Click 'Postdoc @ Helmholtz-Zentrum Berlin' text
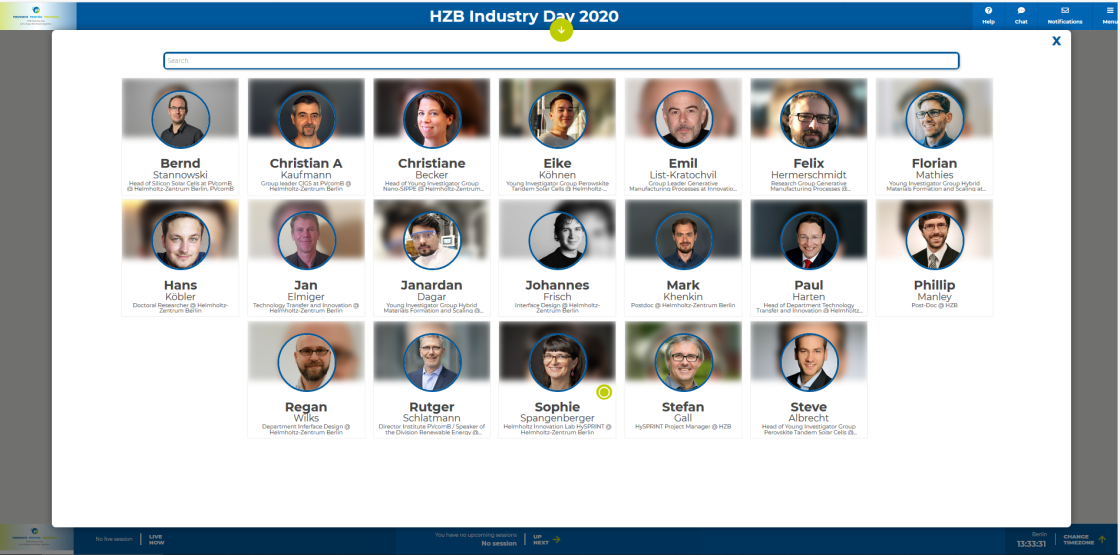Image resolution: width=1120 pixels, height=555 pixels. (x=684, y=306)
